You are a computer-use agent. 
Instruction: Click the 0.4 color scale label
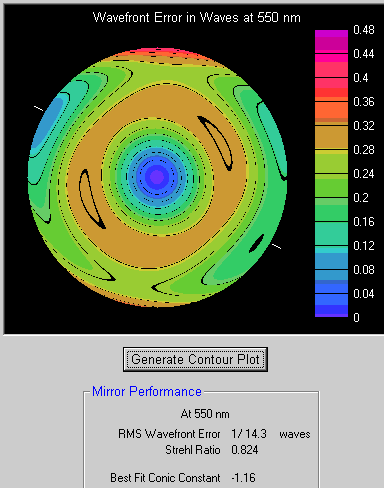[x=361, y=78]
